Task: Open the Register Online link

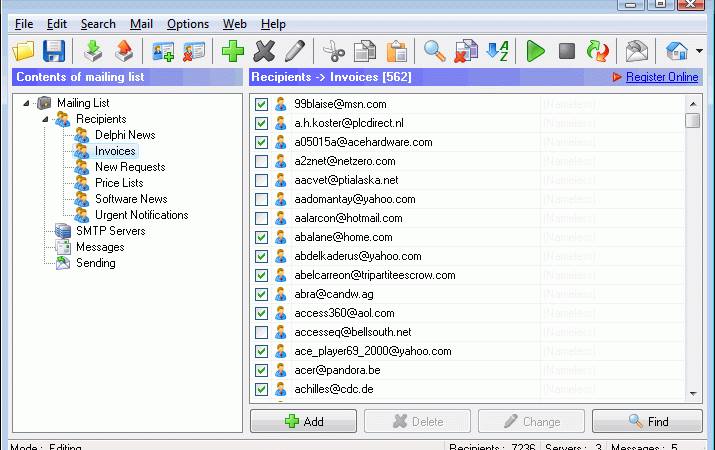Action: coord(662,77)
